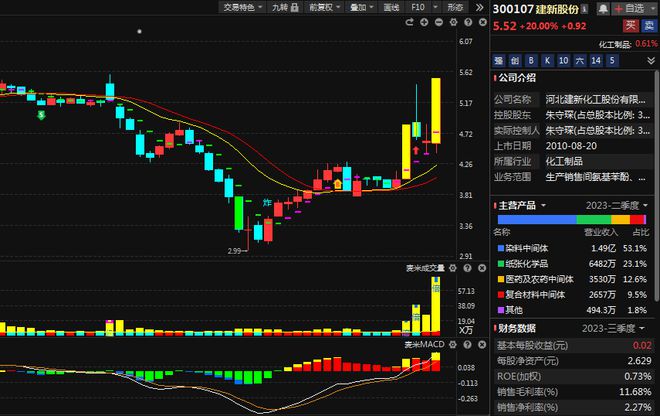
Task: Open 麦米成交量 help question icon
Action: 468,268
